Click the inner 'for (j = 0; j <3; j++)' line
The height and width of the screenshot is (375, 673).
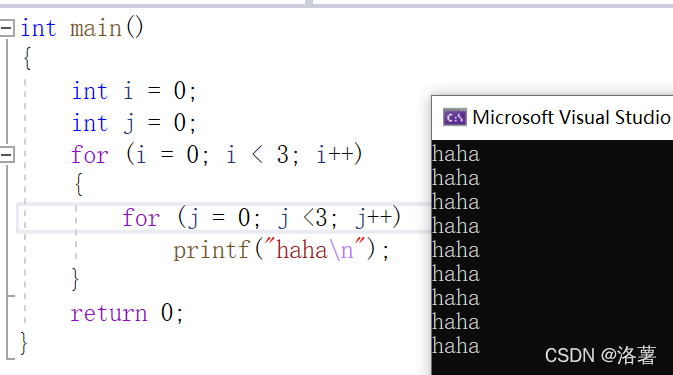(262, 218)
